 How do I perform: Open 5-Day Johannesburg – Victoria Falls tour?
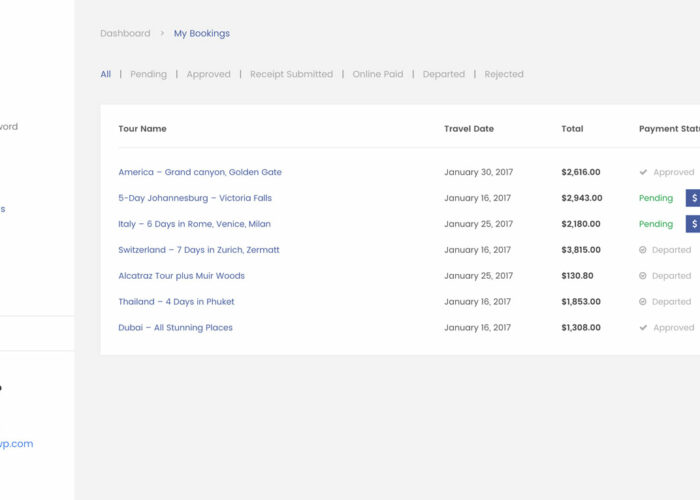click(195, 198)
